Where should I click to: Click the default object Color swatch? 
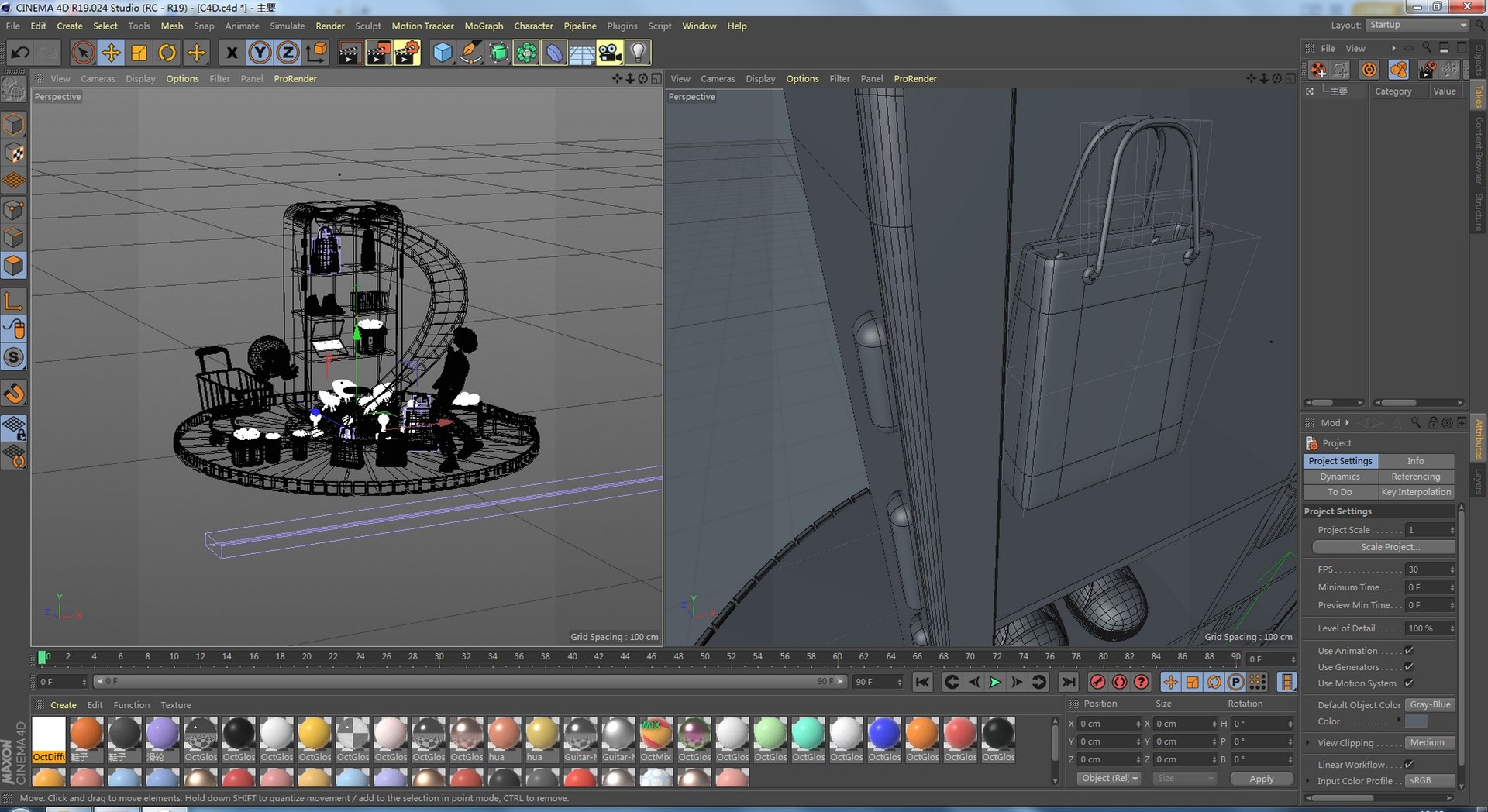click(x=1416, y=721)
